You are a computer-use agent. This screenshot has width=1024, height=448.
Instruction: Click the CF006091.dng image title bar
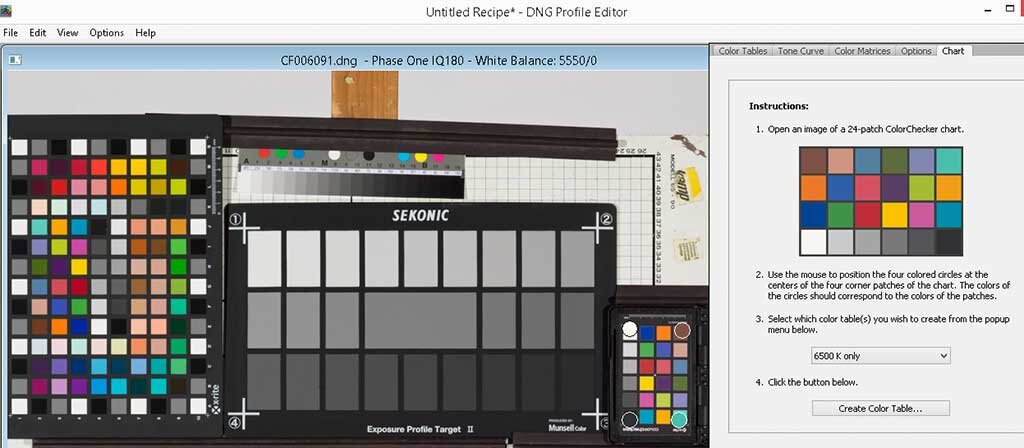(355, 60)
